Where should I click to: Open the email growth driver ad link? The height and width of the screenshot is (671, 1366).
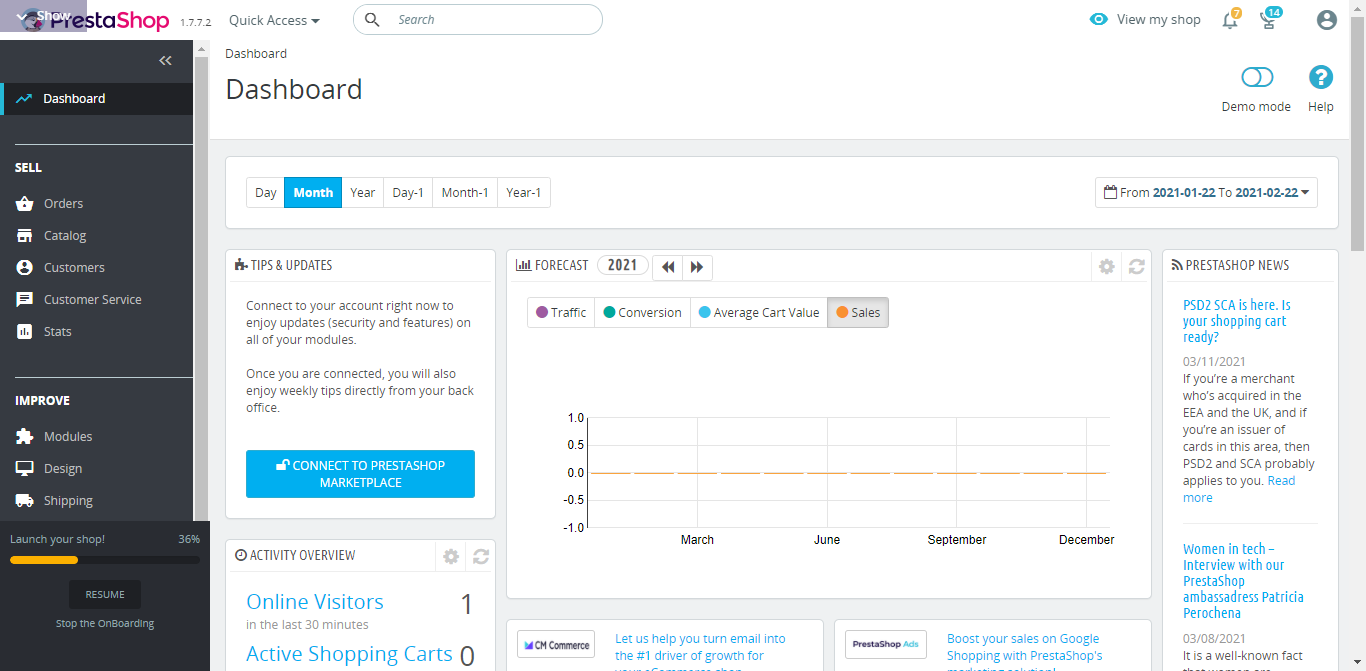[700, 652]
